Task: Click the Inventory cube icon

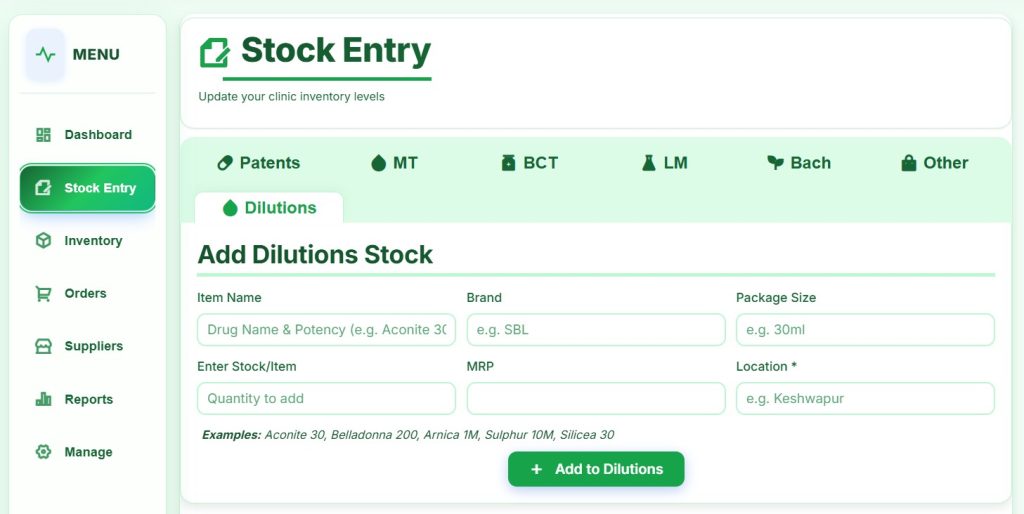Action: point(43,241)
